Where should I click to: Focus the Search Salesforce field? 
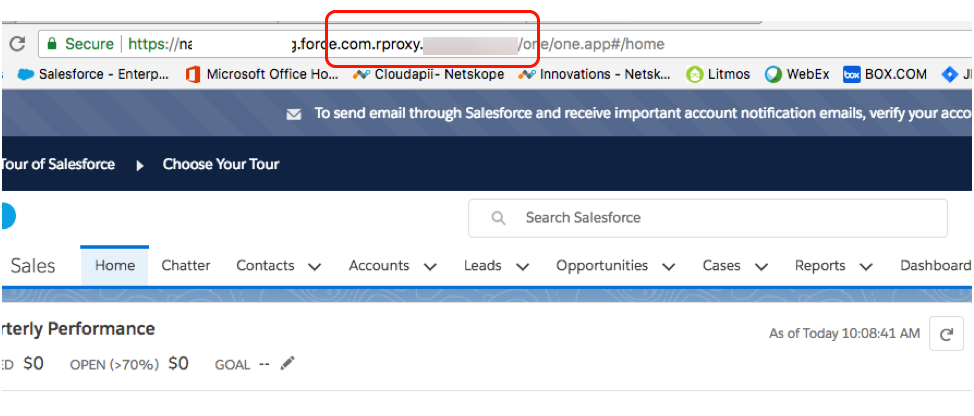[x=708, y=218]
